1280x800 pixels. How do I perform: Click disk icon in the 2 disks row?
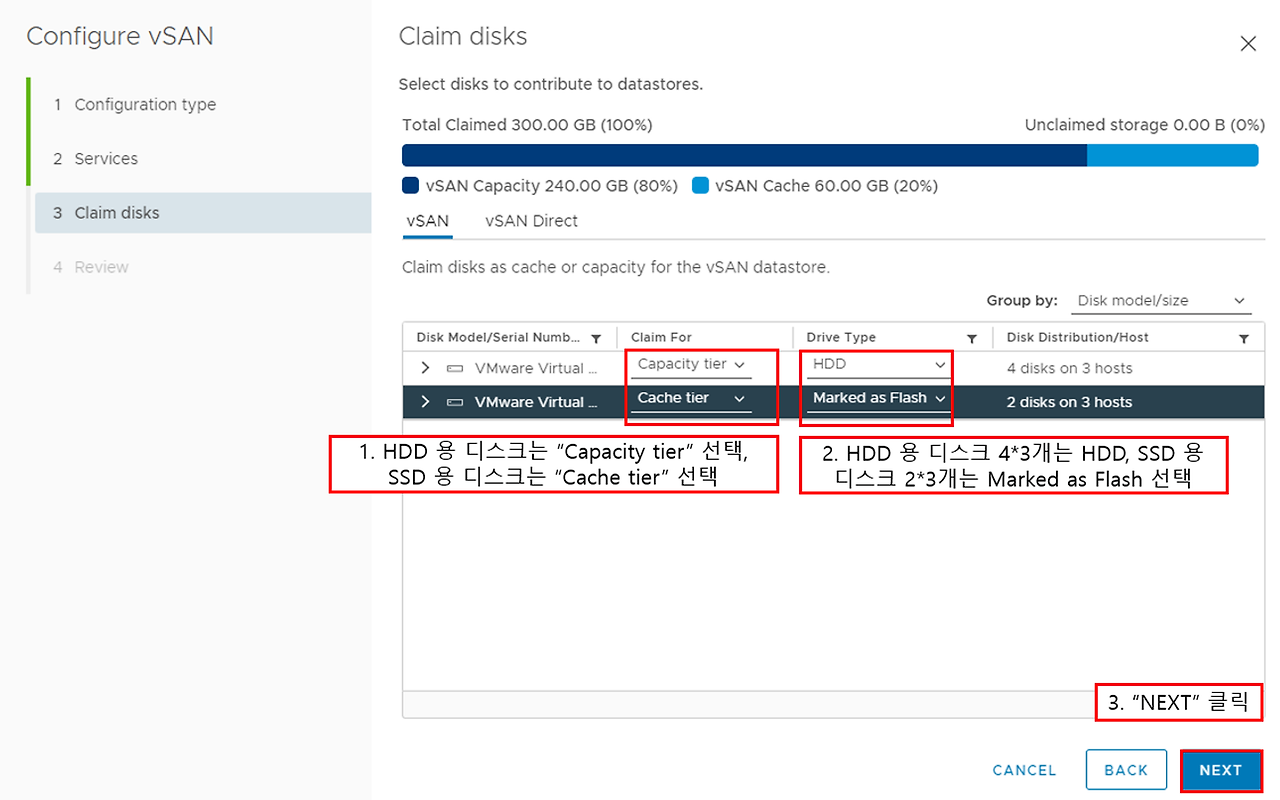tap(455, 402)
